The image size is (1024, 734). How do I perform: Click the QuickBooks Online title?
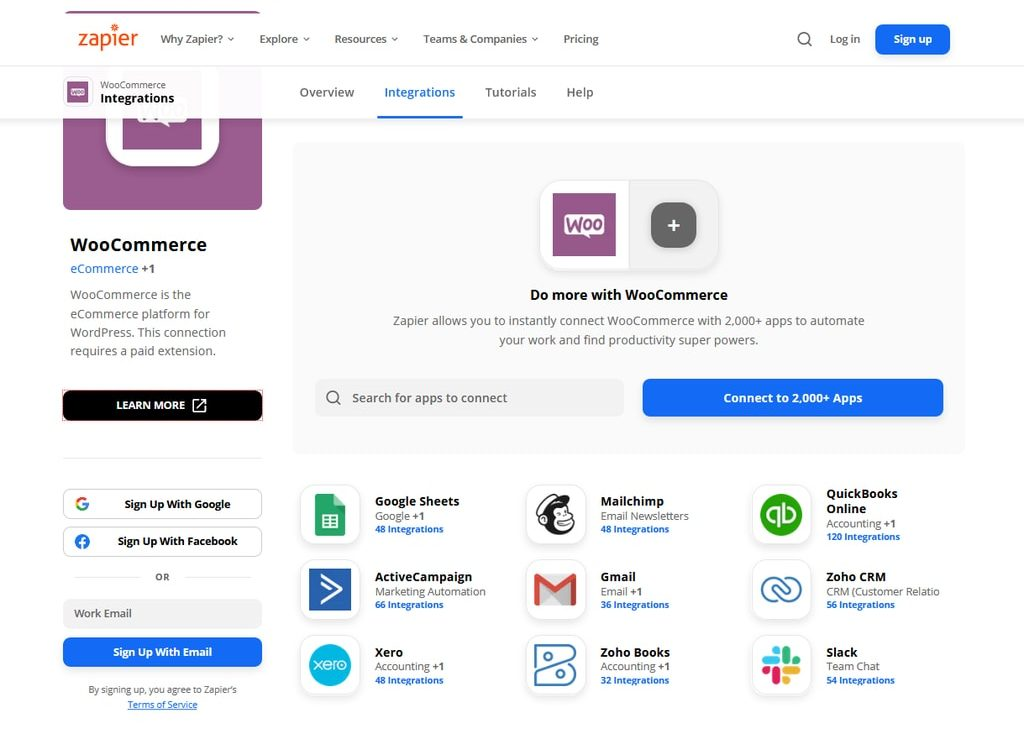click(x=861, y=501)
